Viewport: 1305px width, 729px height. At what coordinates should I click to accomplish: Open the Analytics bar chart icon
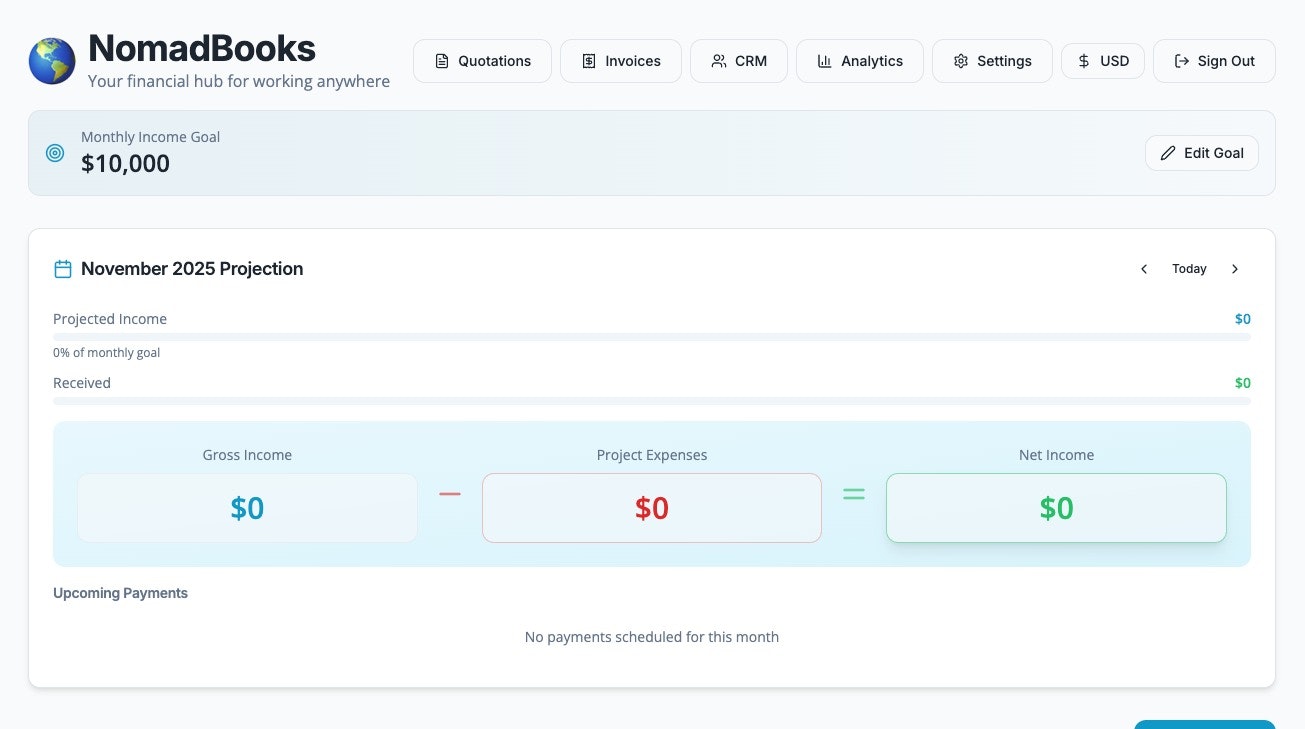[x=823, y=61]
